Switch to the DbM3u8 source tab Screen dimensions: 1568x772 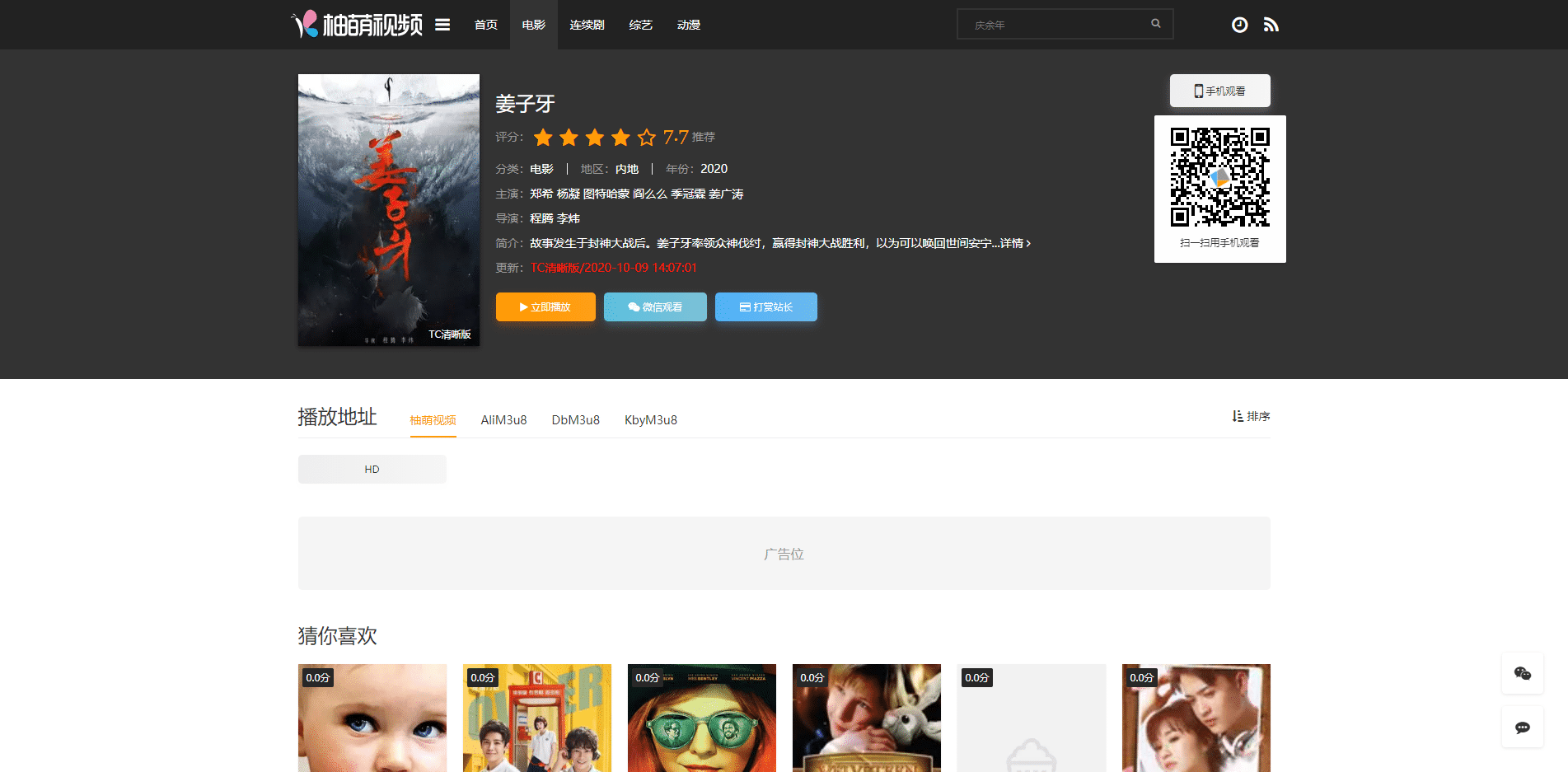(576, 420)
